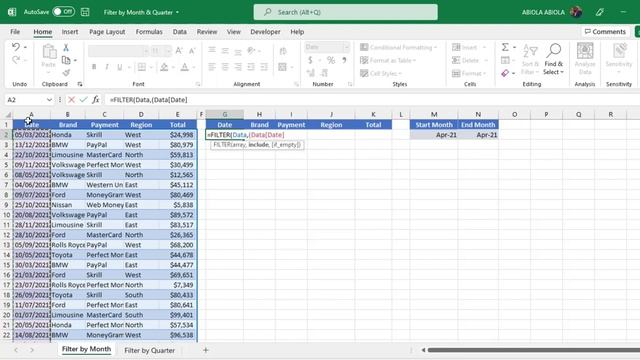Toggle Bold formatting
The image size is (640, 360).
[94, 67]
